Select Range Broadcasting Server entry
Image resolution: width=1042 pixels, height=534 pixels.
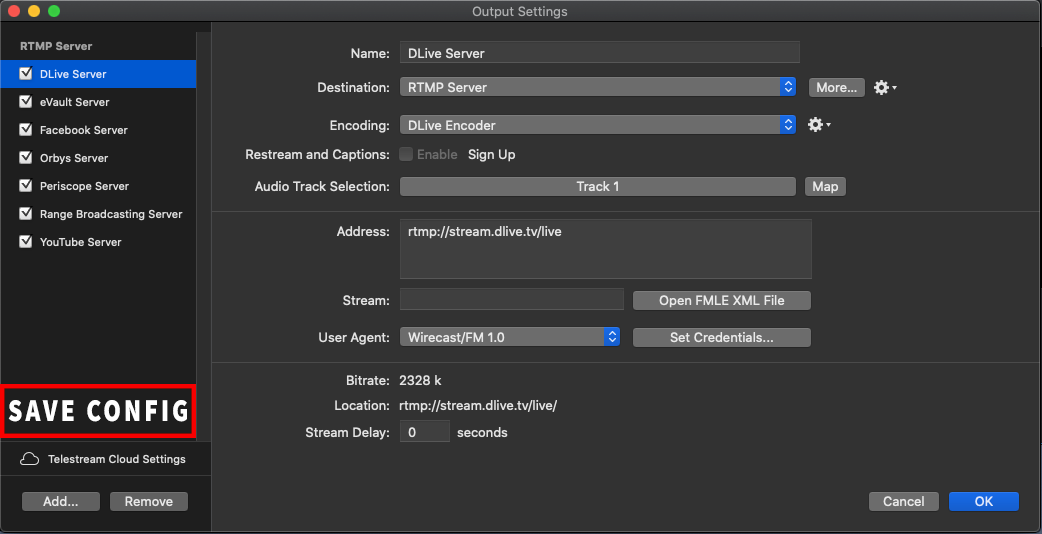(98, 214)
